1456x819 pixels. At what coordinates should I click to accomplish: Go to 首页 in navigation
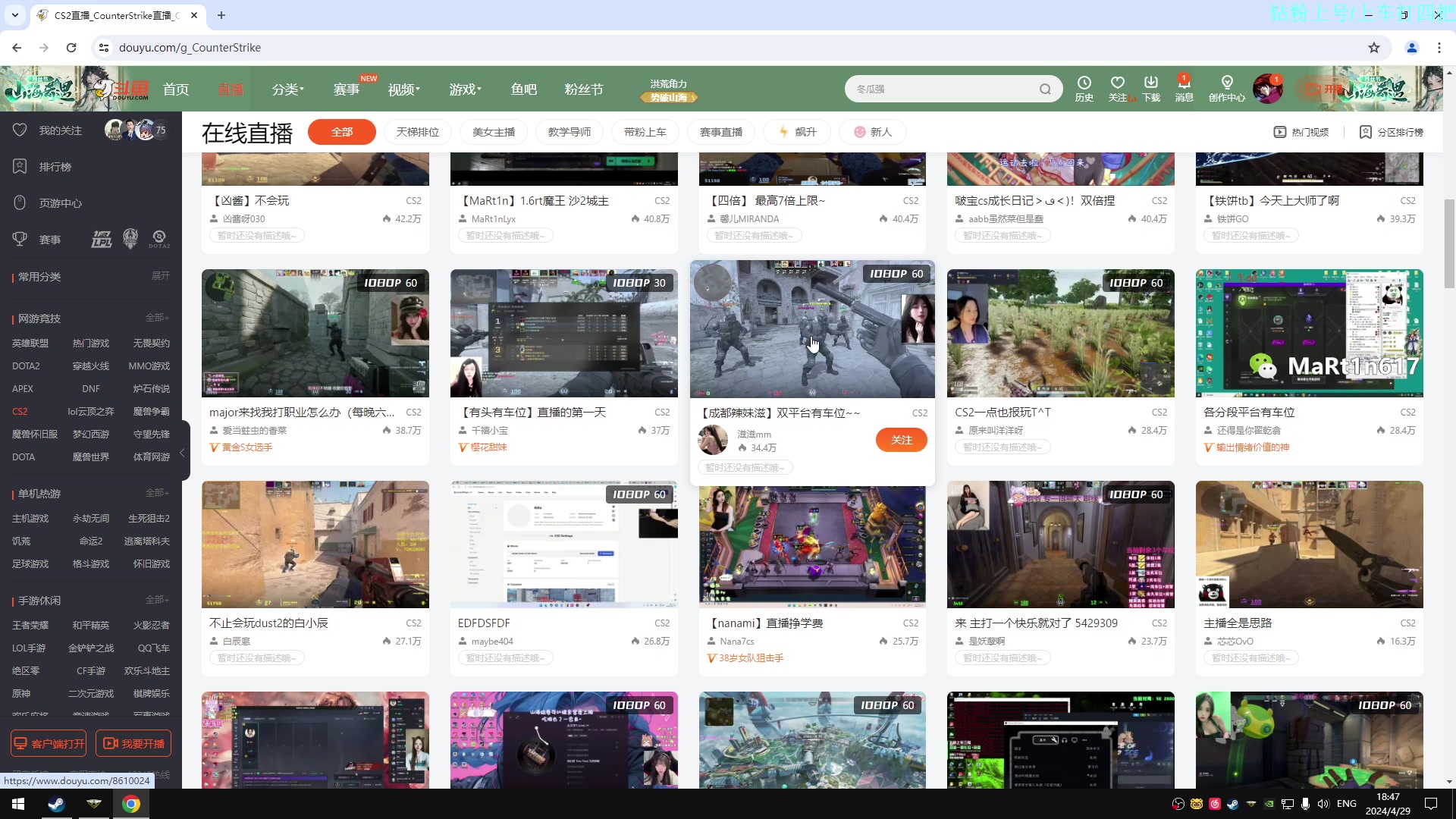point(176,89)
